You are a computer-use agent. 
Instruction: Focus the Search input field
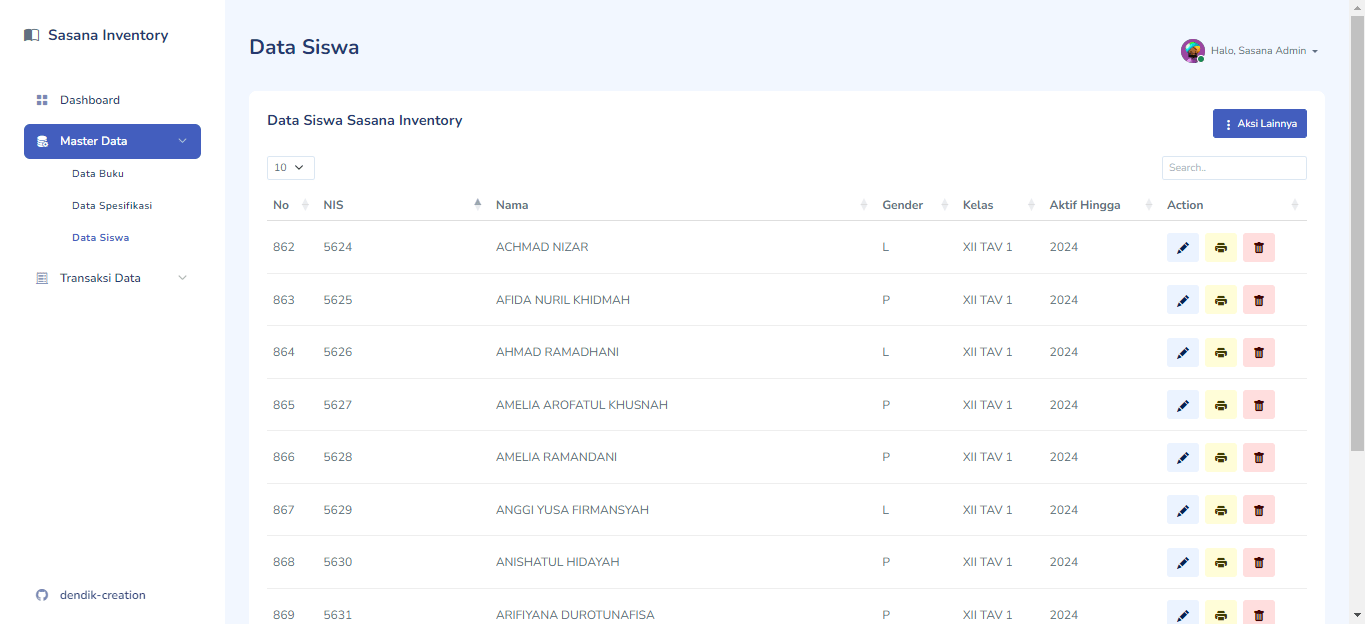click(1234, 168)
